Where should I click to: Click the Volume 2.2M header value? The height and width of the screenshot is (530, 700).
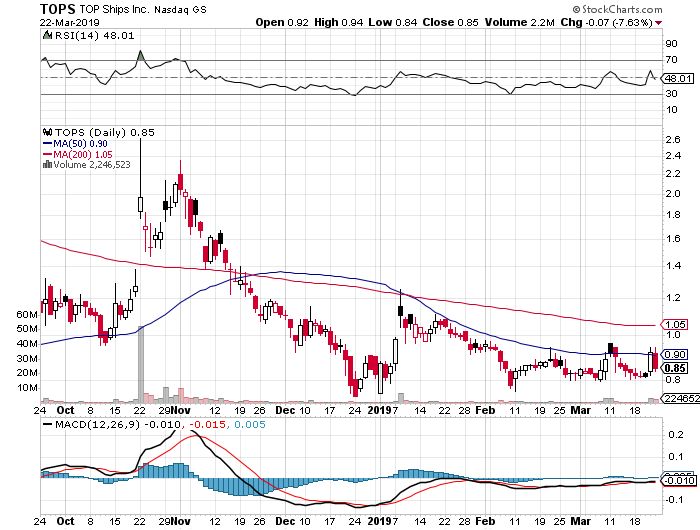(521, 22)
